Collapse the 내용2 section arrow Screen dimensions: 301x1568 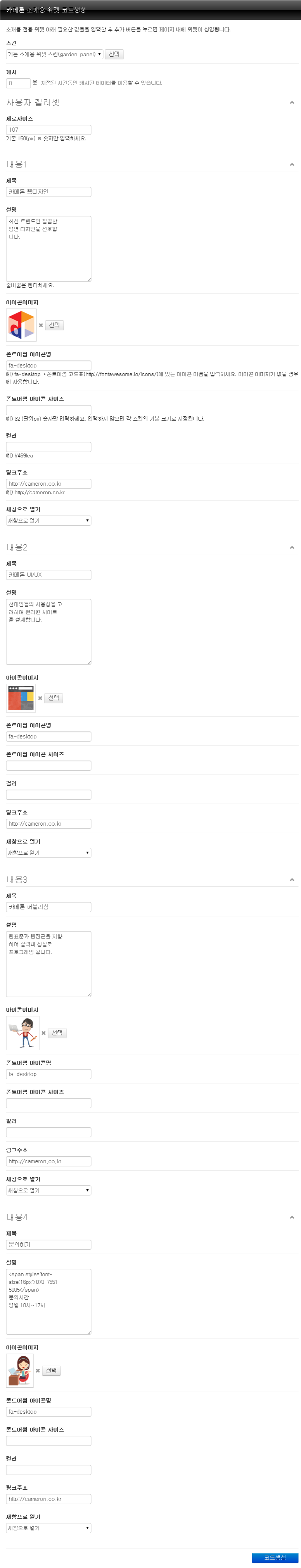pyautogui.click(x=292, y=548)
